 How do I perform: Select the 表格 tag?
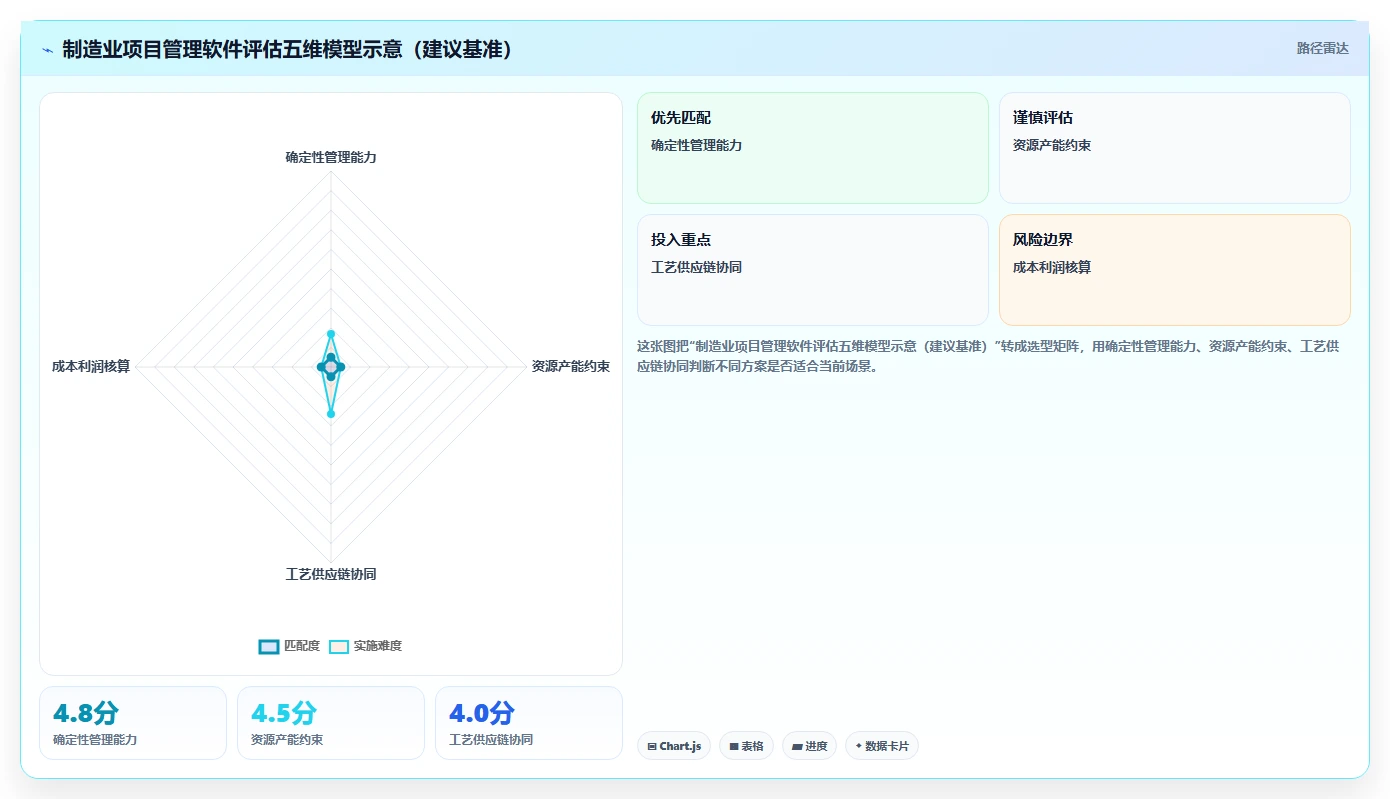746,746
